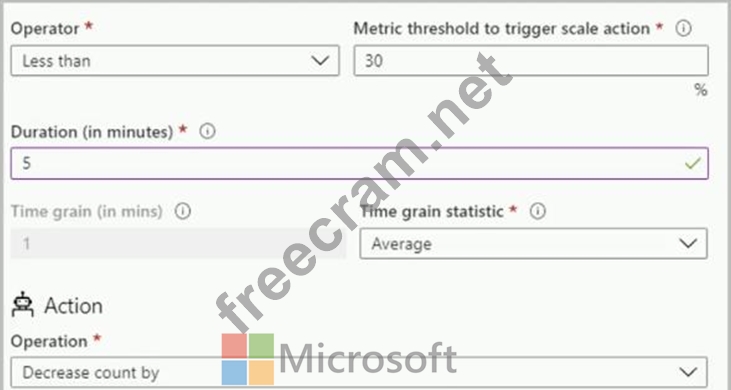Click the Metric threshold field containing 30
The image size is (731, 390).
click(531, 61)
